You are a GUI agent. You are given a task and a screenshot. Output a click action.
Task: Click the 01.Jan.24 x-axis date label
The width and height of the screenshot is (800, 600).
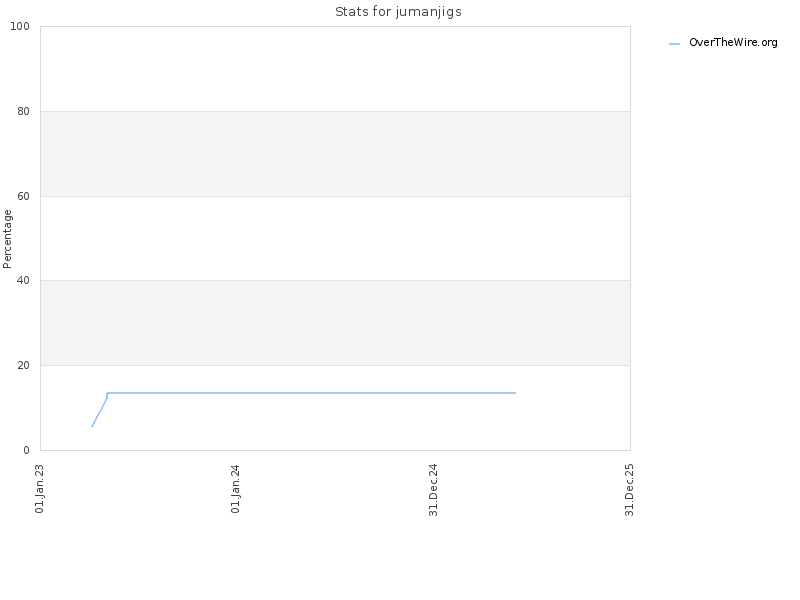(235, 488)
